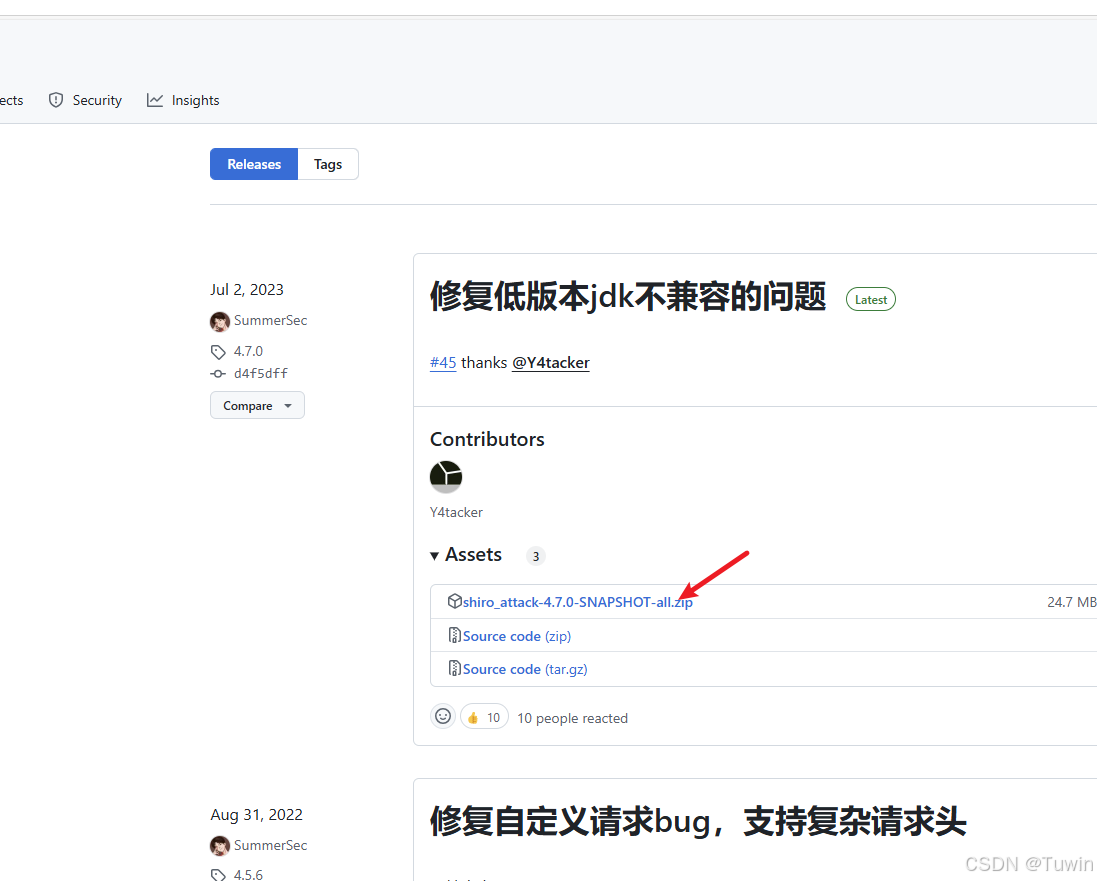
Task: Toggle the thumbs-up reaction with 10
Action: (x=484, y=717)
